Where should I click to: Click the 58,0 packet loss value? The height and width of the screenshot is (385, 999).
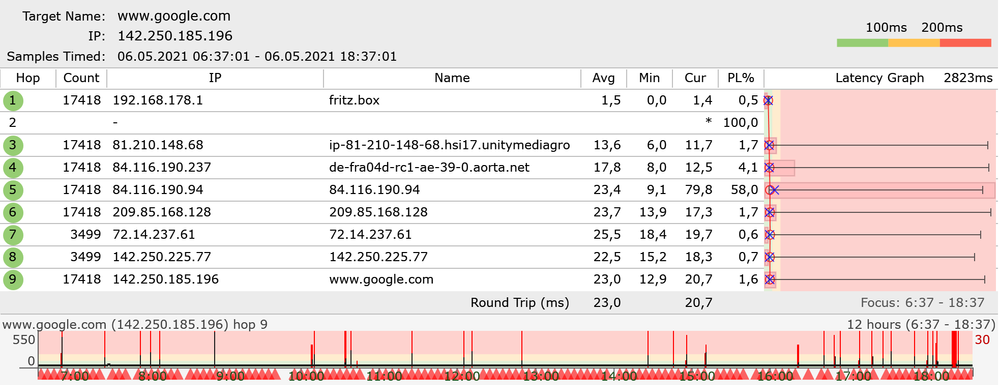pyautogui.click(x=745, y=190)
